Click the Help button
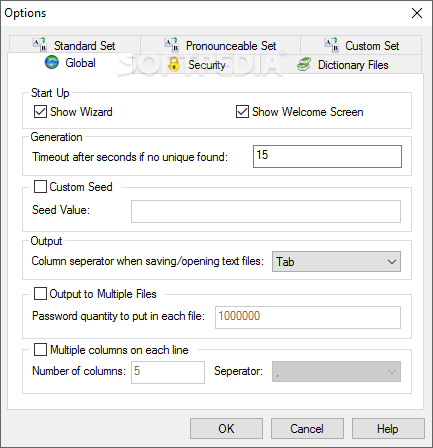433x448 pixels. [x=388, y=429]
